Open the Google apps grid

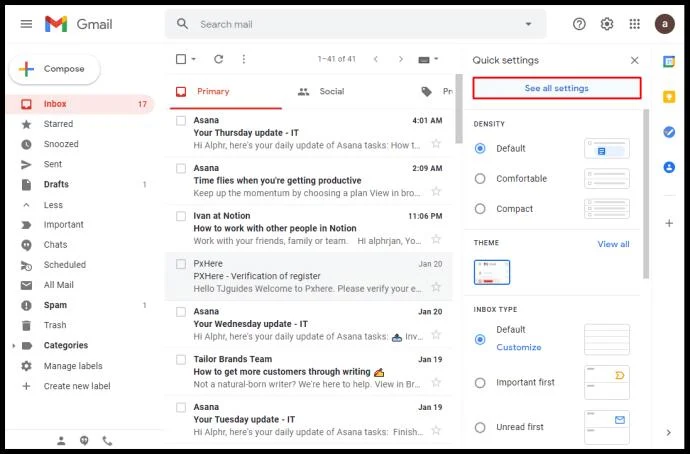[634, 24]
